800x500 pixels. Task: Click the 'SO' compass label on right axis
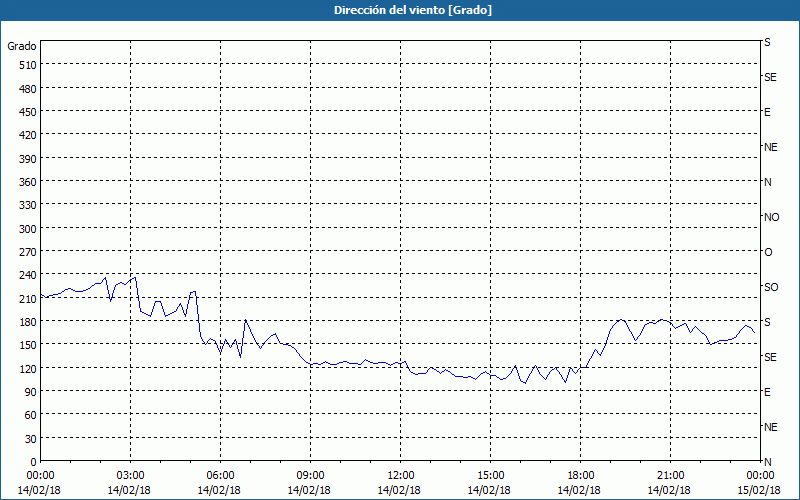[x=771, y=287]
